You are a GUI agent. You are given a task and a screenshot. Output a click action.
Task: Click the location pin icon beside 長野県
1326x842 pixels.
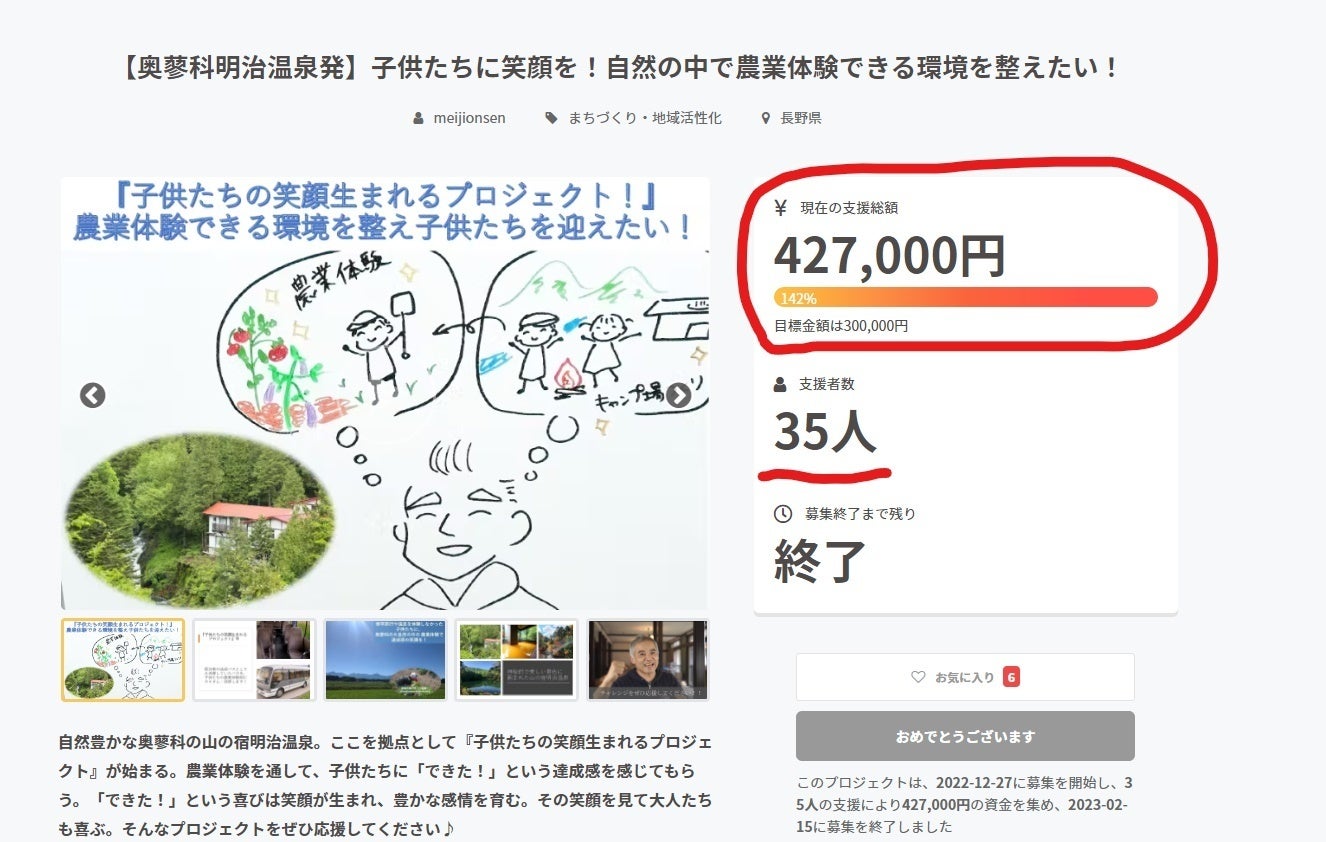[766, 118]
